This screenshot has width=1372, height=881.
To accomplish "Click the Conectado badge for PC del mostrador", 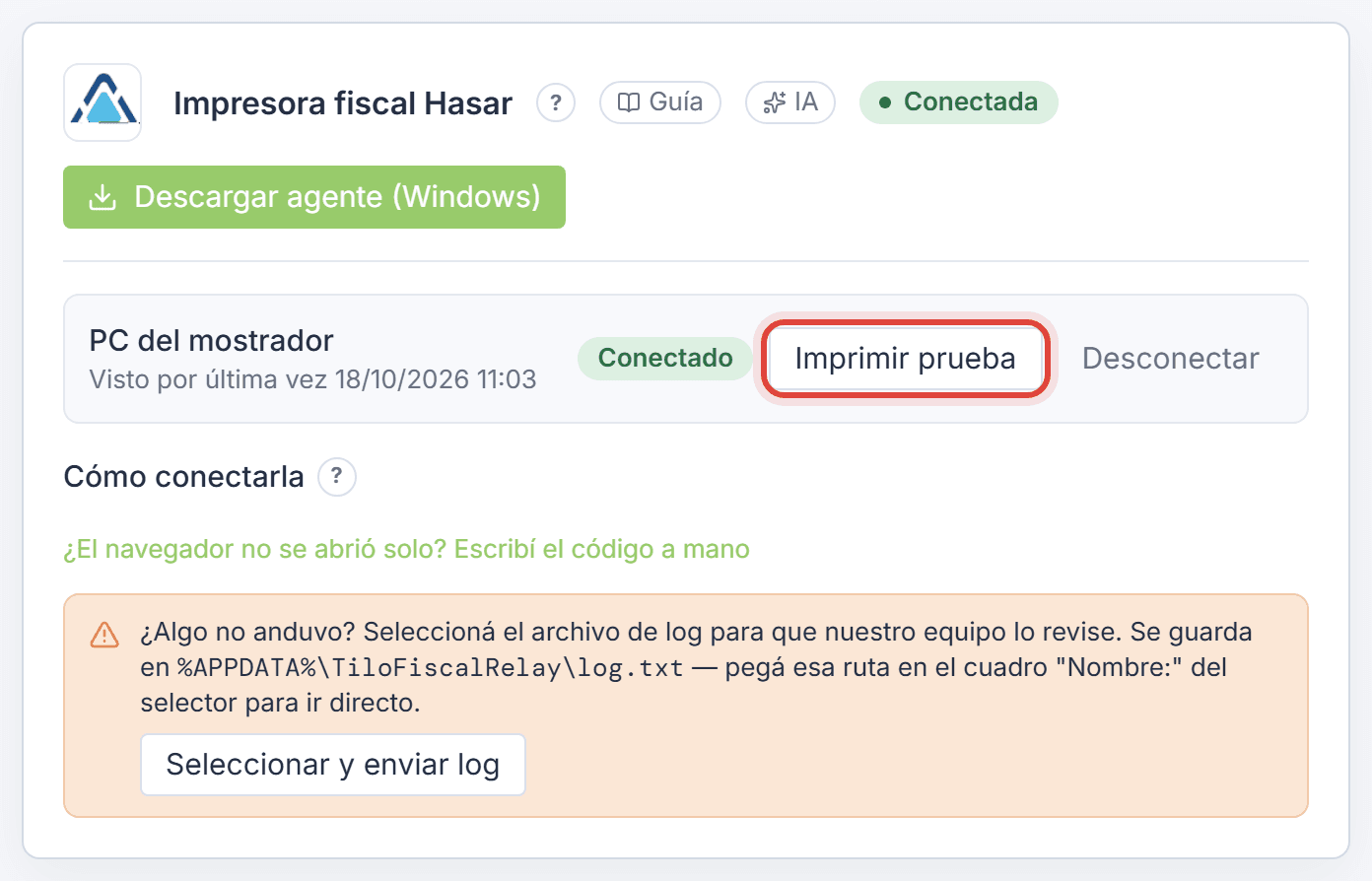I will (x=665, y=359).
